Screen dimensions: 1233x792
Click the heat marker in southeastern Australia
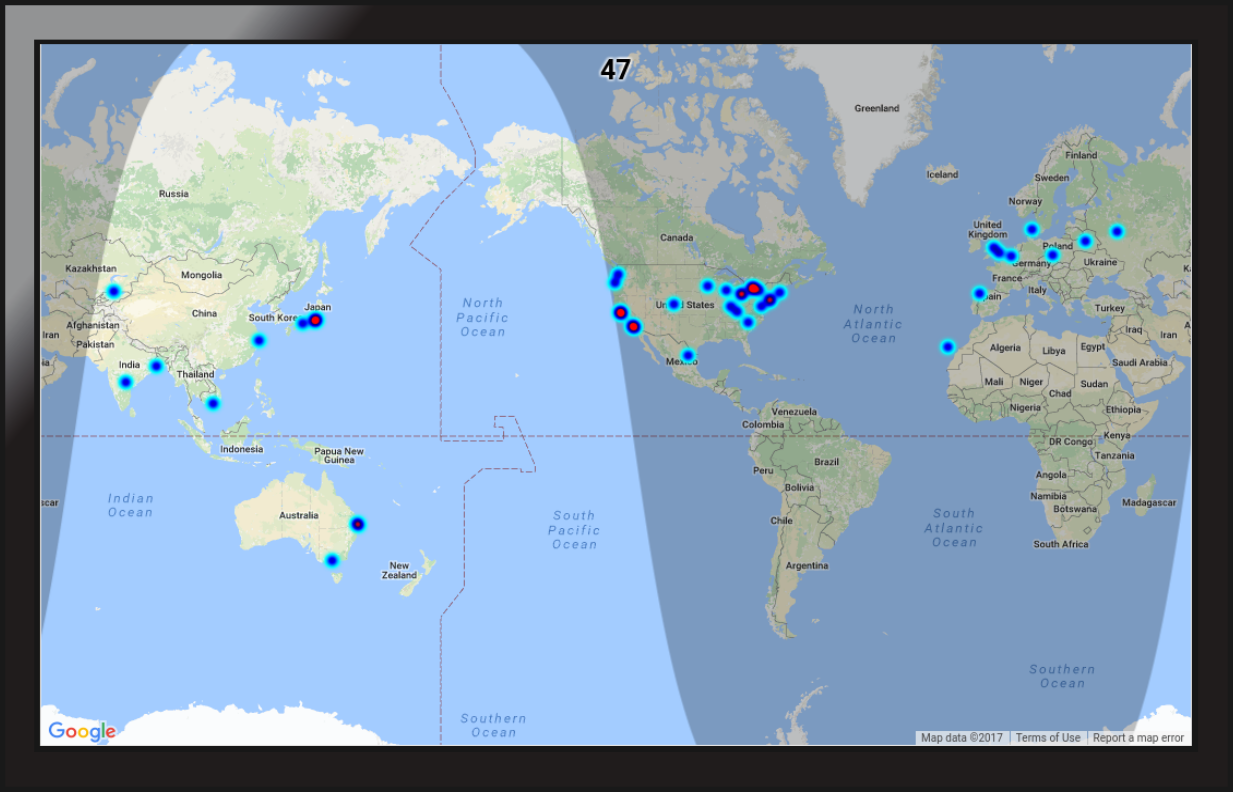pos(332,561)
